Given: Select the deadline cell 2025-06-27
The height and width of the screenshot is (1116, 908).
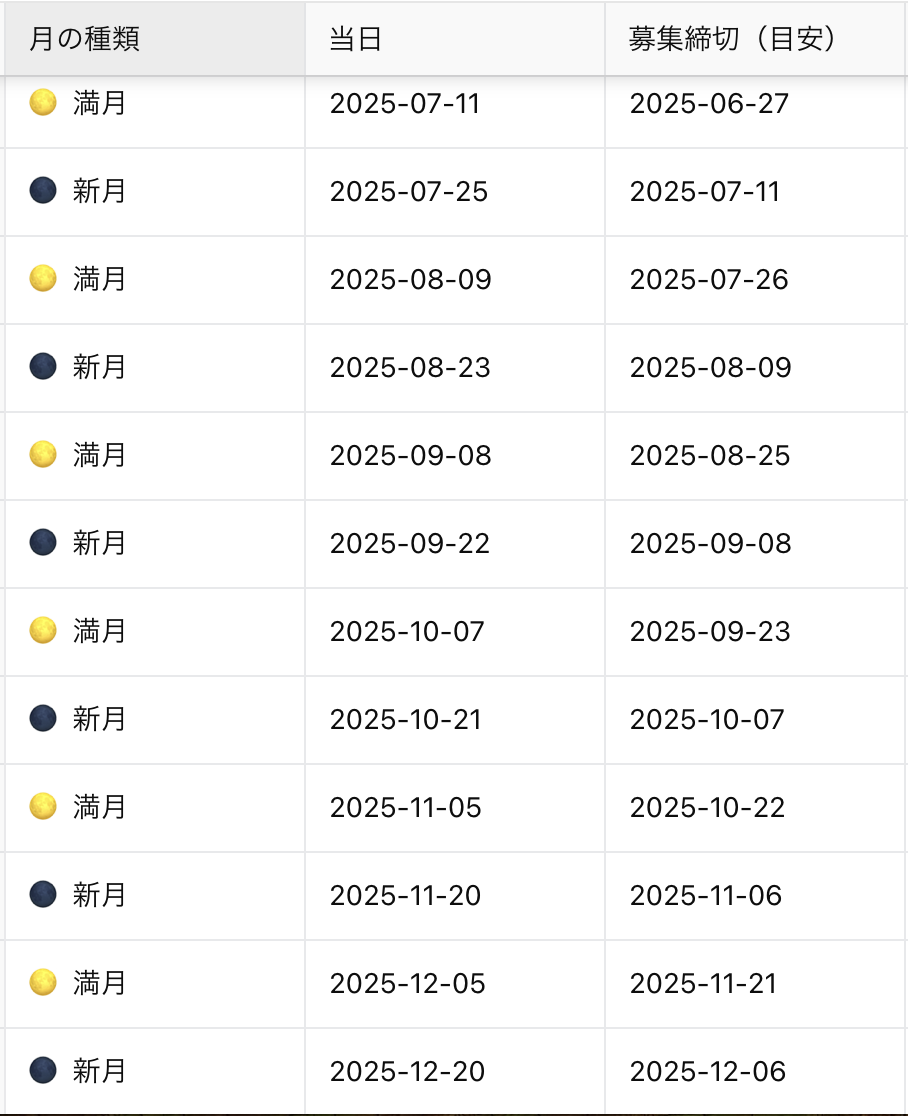Looking at the screenshot, I should [x=755, y=104].
